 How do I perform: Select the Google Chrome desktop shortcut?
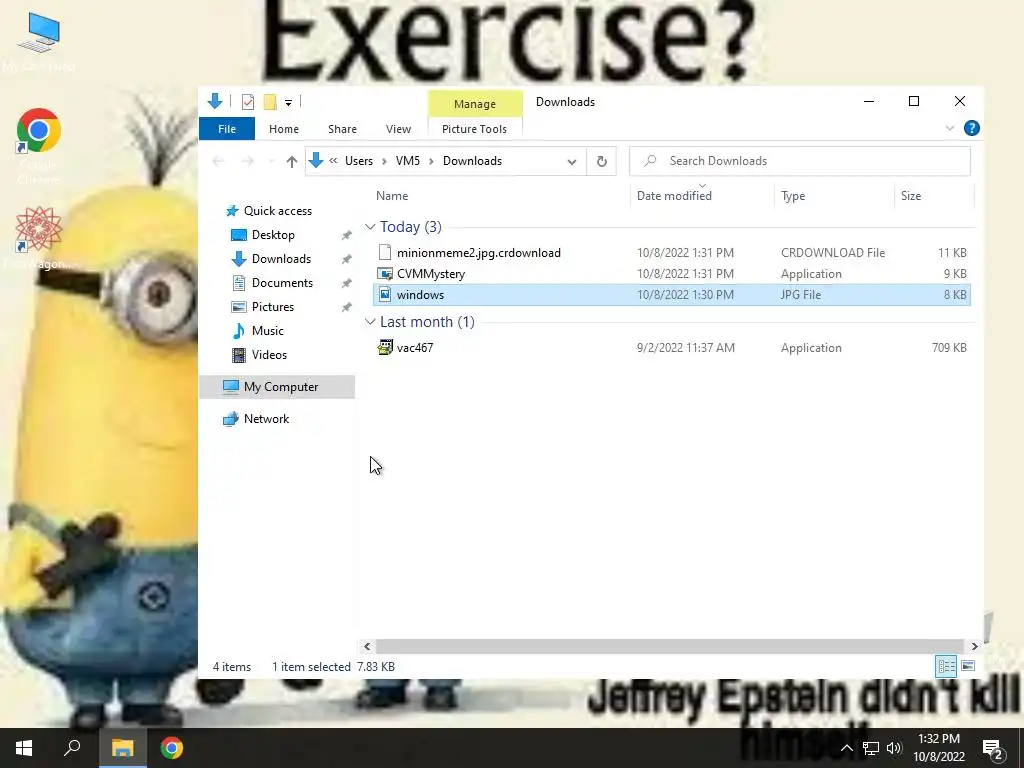point(39,147)
